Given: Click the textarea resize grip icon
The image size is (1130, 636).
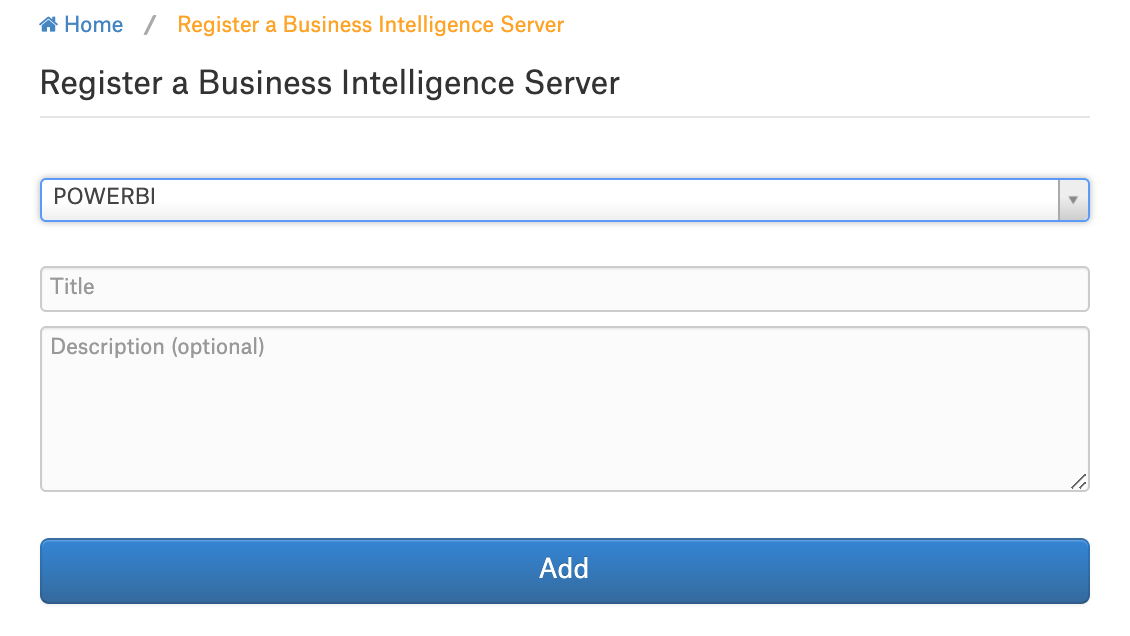Looking at the screenshot, I should tap(1078, 482).
